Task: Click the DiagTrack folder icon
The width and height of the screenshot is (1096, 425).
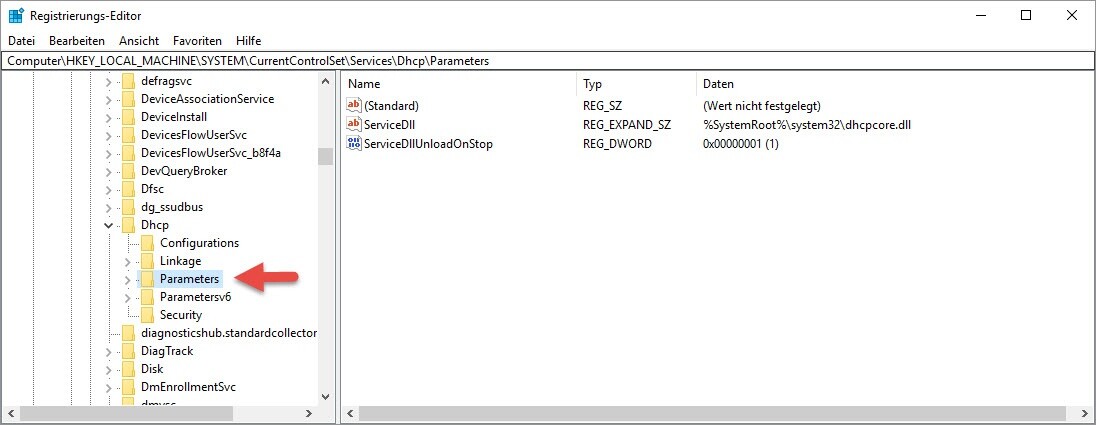Action: (x=128, y=351)
